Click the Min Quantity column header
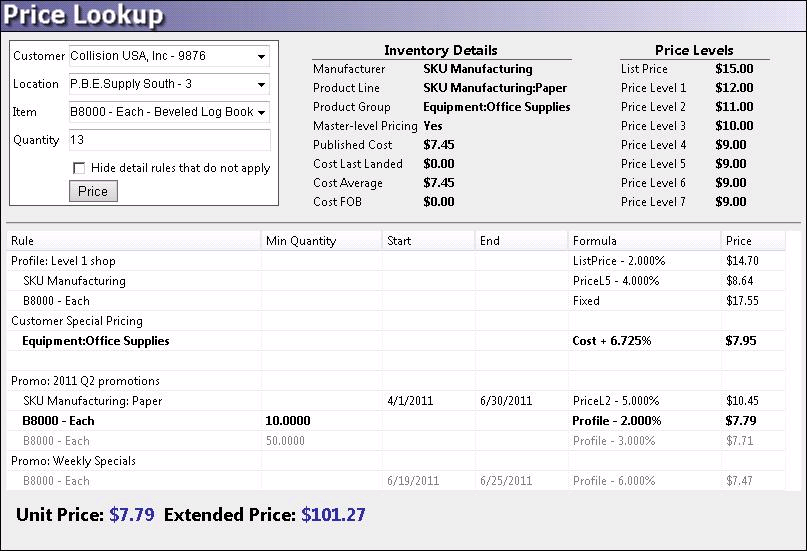Screen dimensions: 807x551 321,241
